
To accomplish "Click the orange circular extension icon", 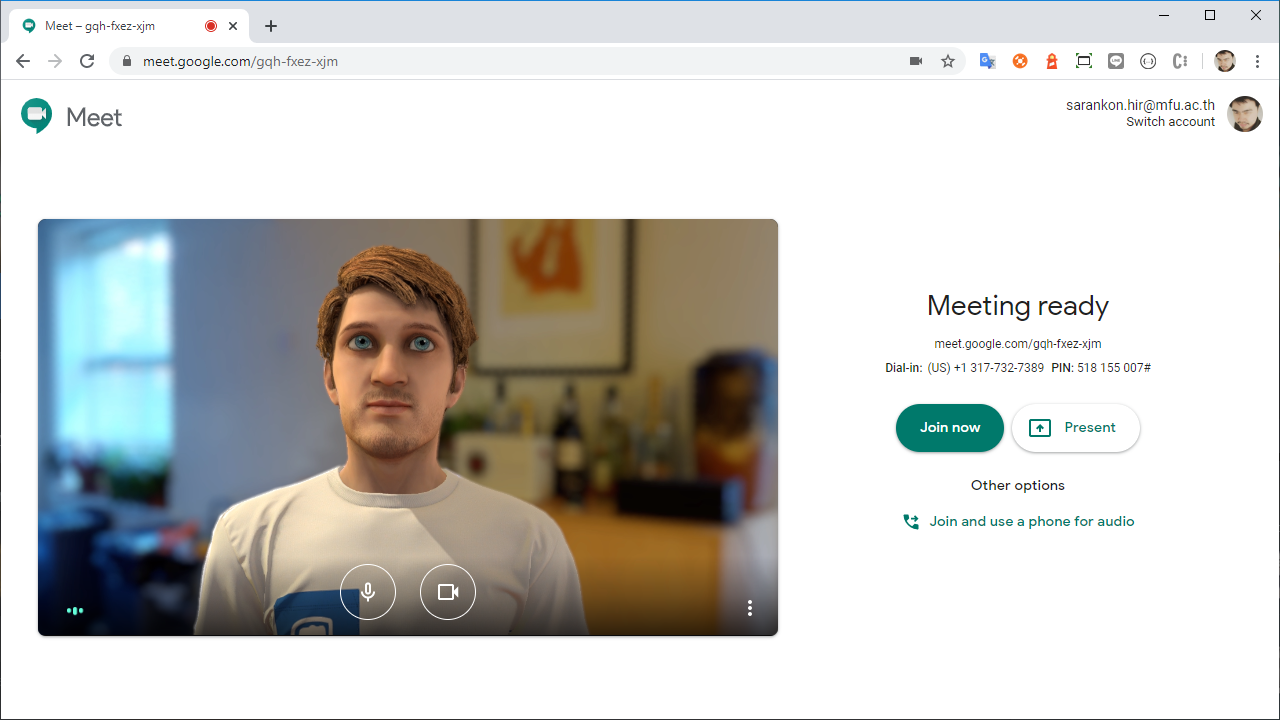I will click(1020, 61).
